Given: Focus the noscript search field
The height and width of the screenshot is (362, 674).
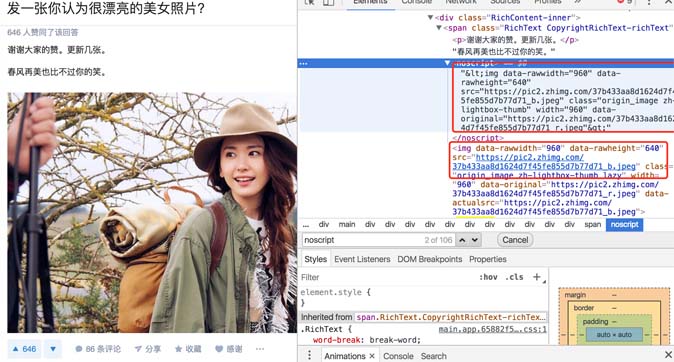Looking at the screenshot, I should click(378, 240).
